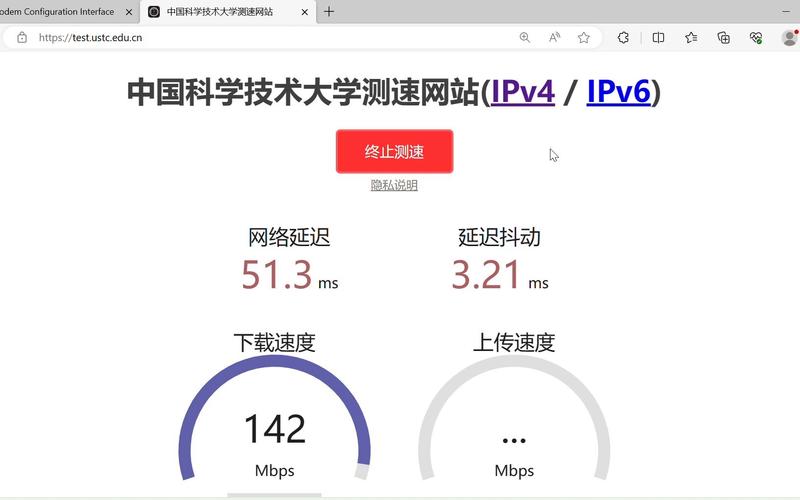Click the 142 Mbps download speed gauge

[274, 418]
